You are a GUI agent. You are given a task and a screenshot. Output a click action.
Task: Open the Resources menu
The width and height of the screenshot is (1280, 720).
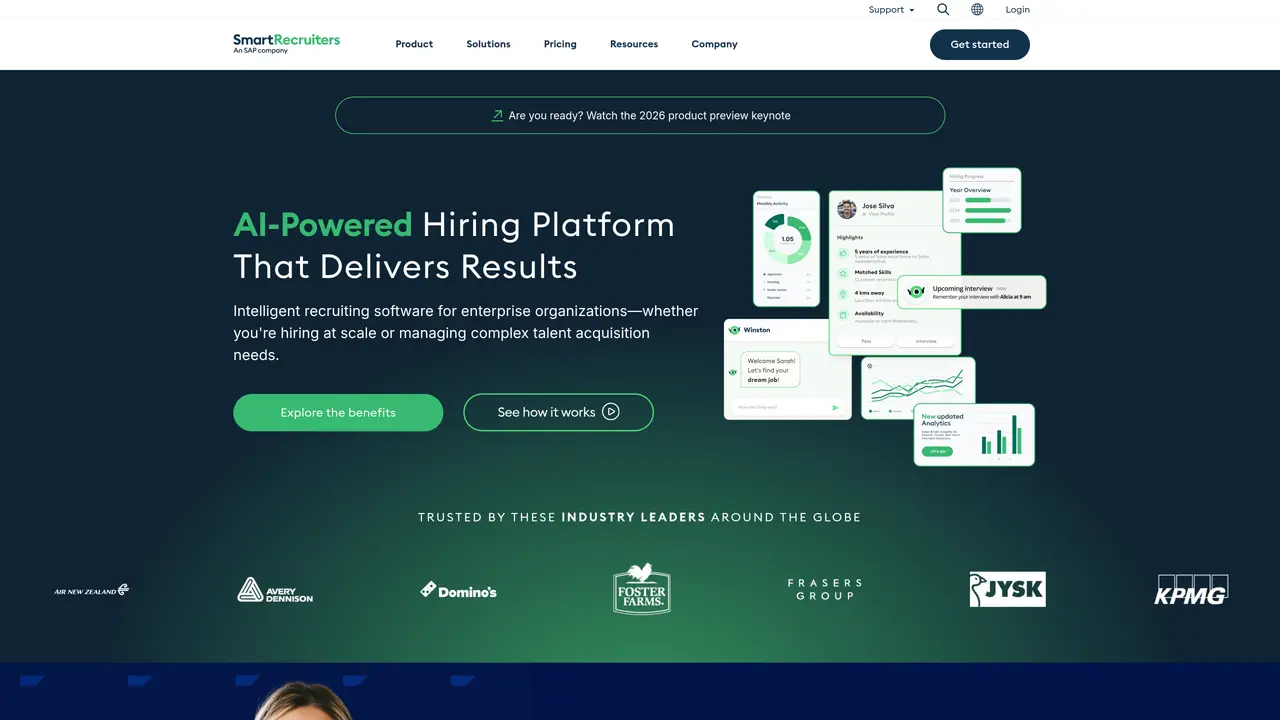(x=634, y=44)
